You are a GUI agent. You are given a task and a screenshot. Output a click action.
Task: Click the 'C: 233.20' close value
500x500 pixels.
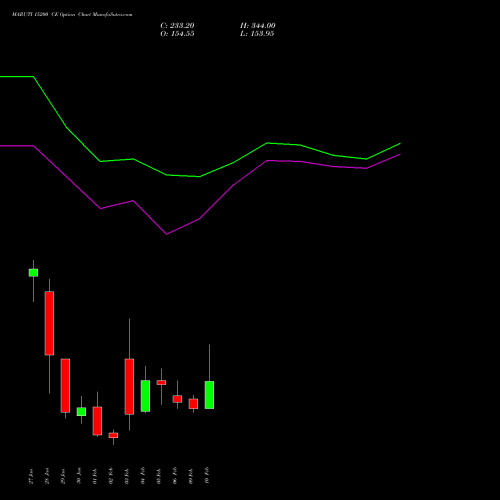(177, 26)
